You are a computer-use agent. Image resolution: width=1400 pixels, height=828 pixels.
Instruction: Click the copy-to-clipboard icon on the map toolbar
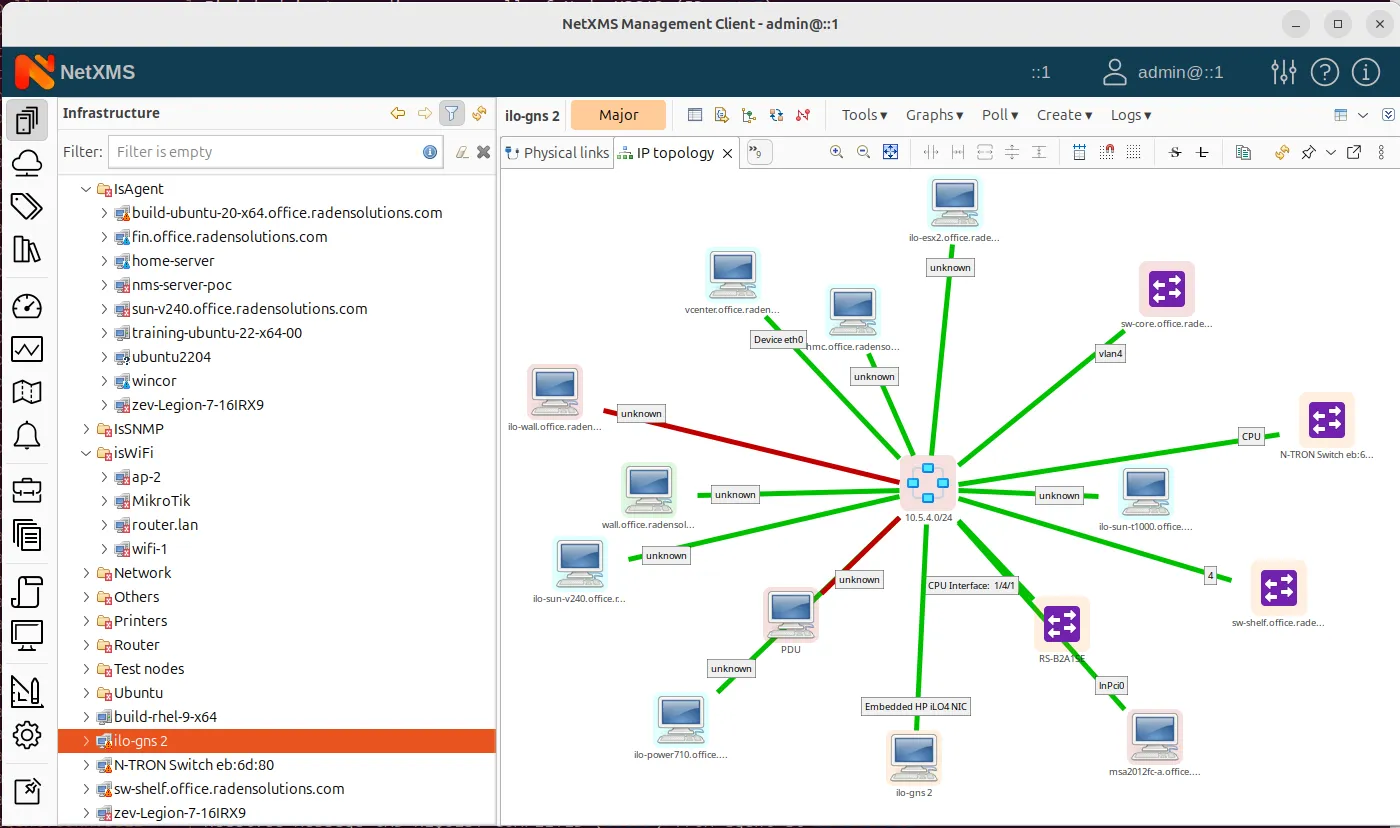pyautogui.click(x=1244, y=152)
